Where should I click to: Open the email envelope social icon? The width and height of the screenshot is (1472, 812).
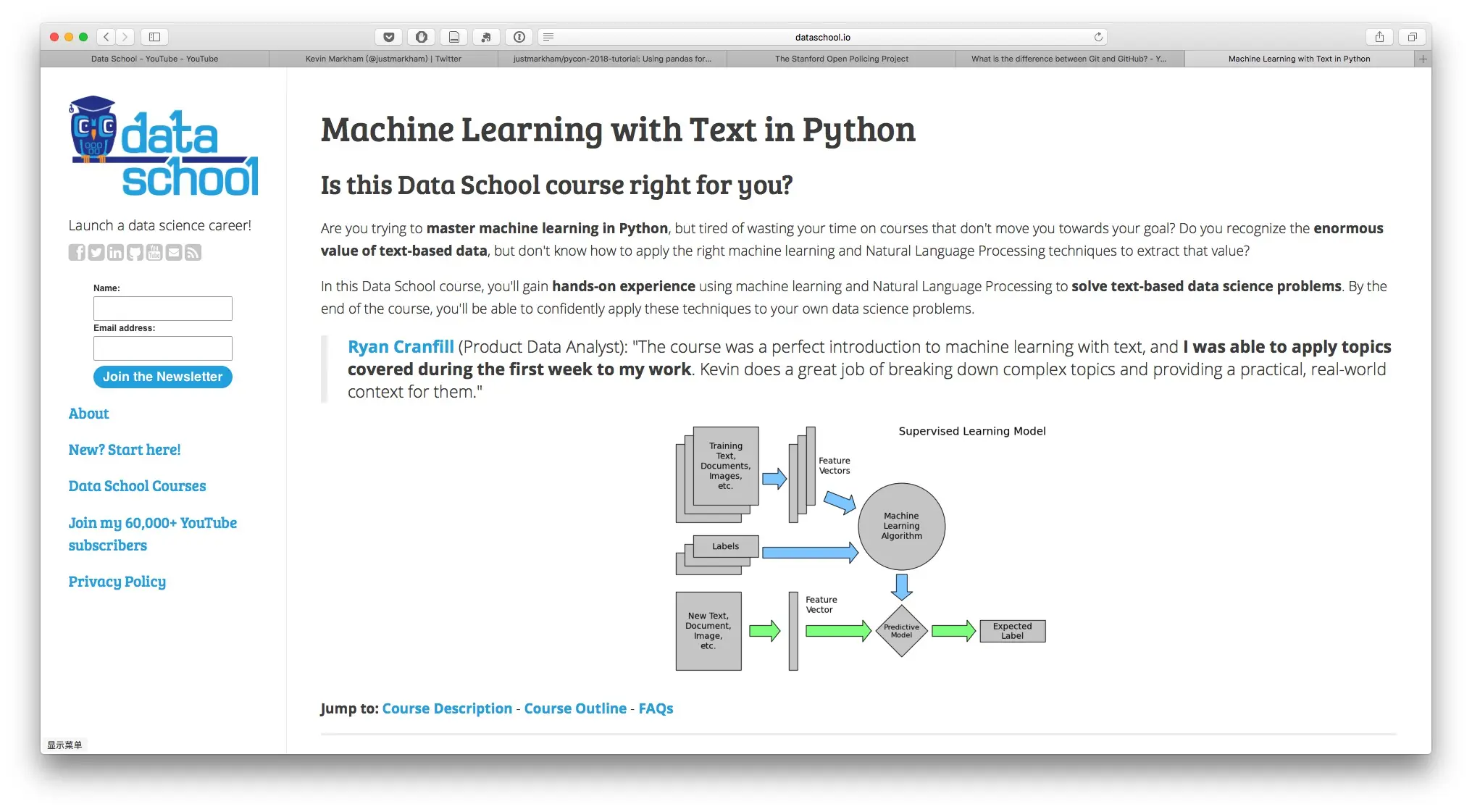coord(174,252)
